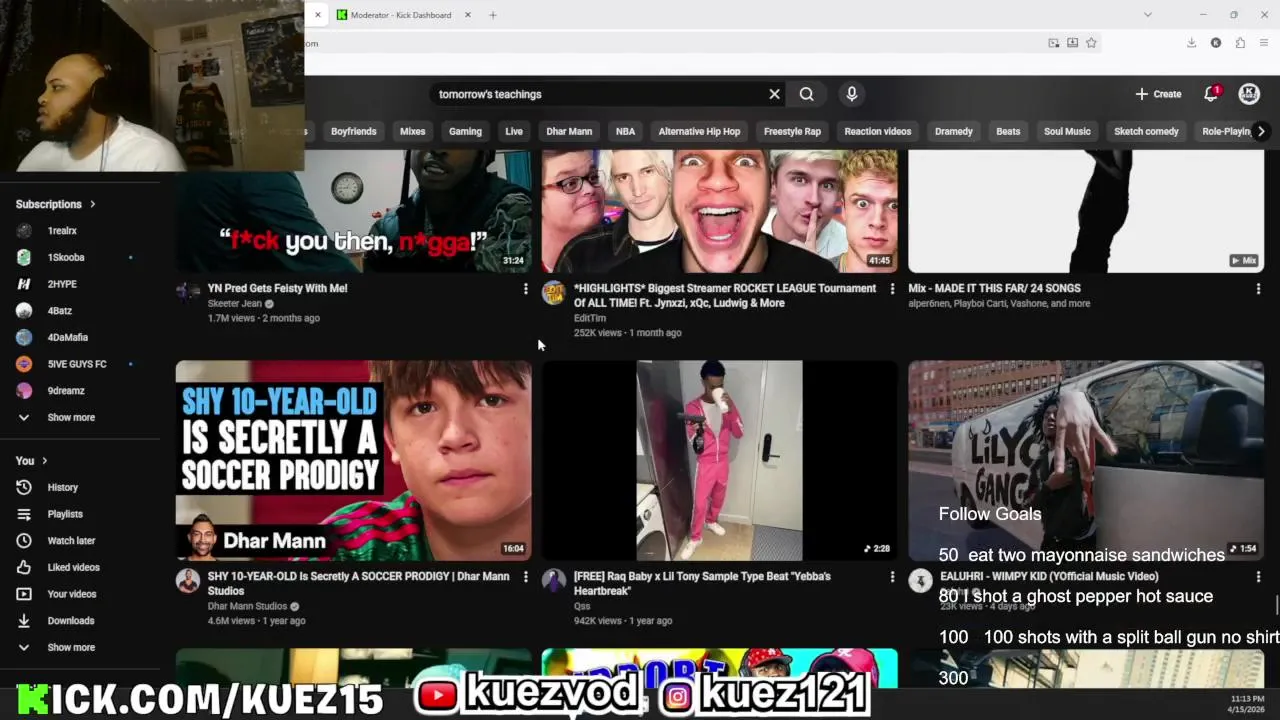This screenshot has height=720, width=1280.
Task: Open the browser extensions puzzle icon
Action: [1240, 43]
